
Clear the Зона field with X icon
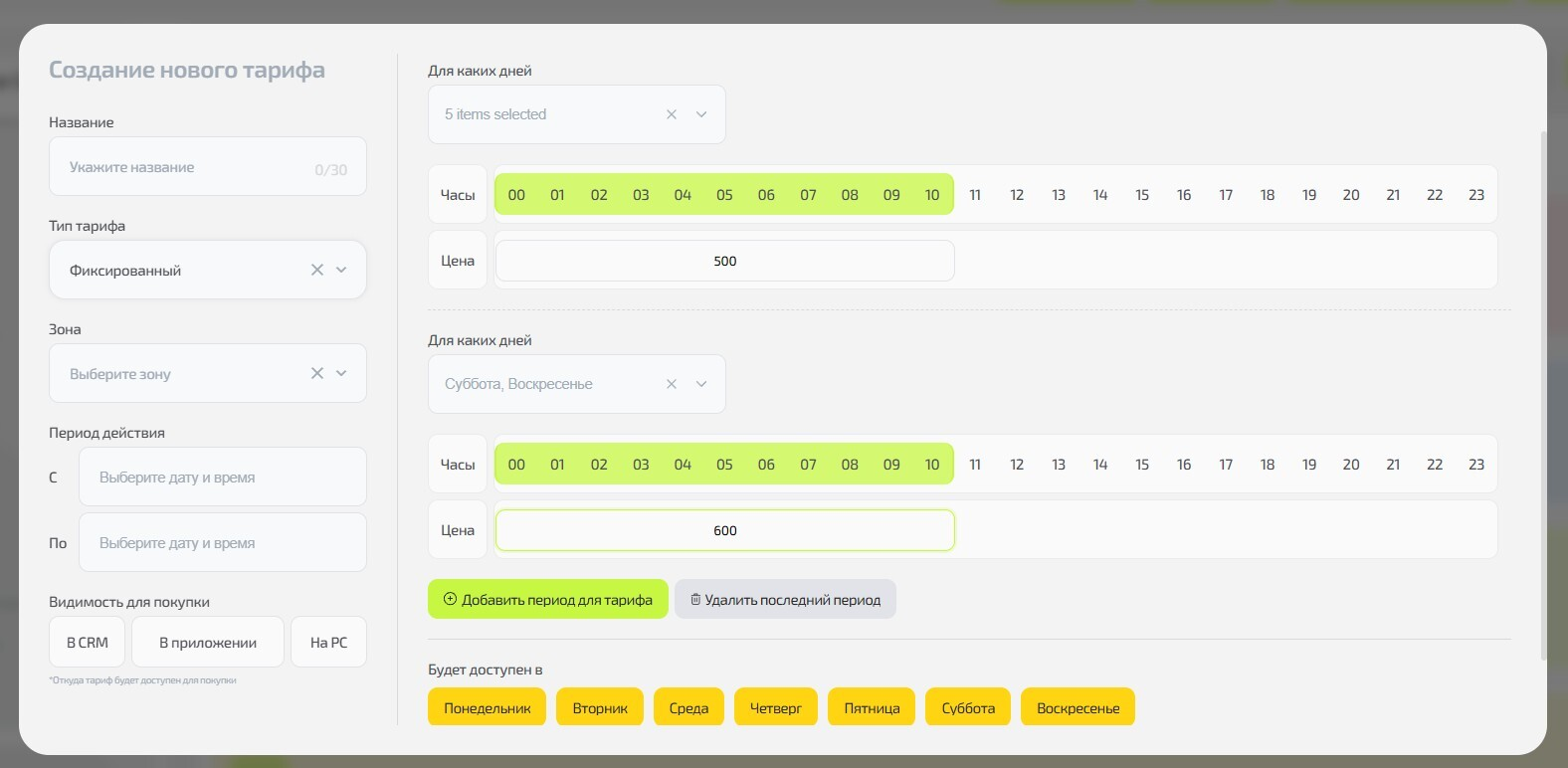[316, 373]
